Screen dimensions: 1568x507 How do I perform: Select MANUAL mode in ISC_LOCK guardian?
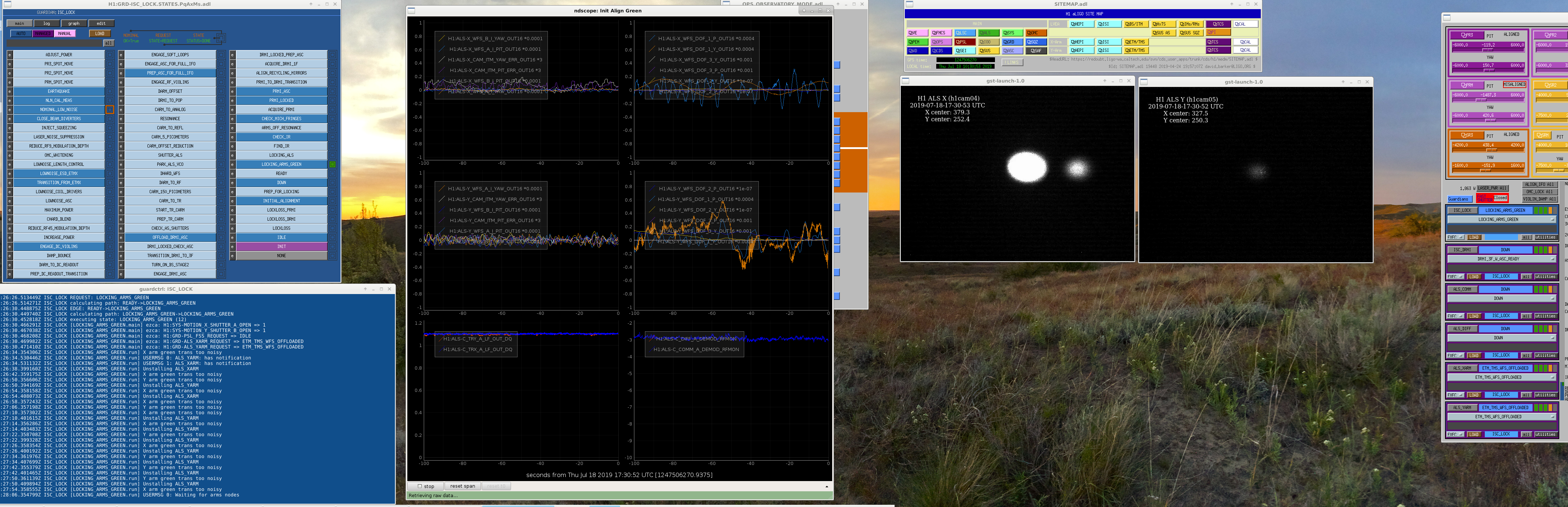[x=65, y=34]
